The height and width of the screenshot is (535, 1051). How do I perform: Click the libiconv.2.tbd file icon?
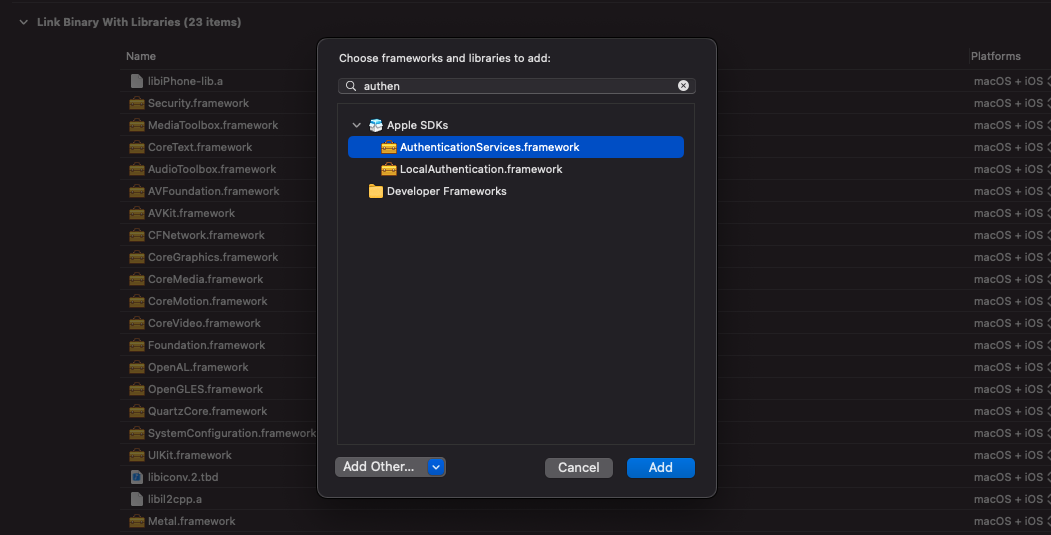pyautogui.click(x=137, y=477)
